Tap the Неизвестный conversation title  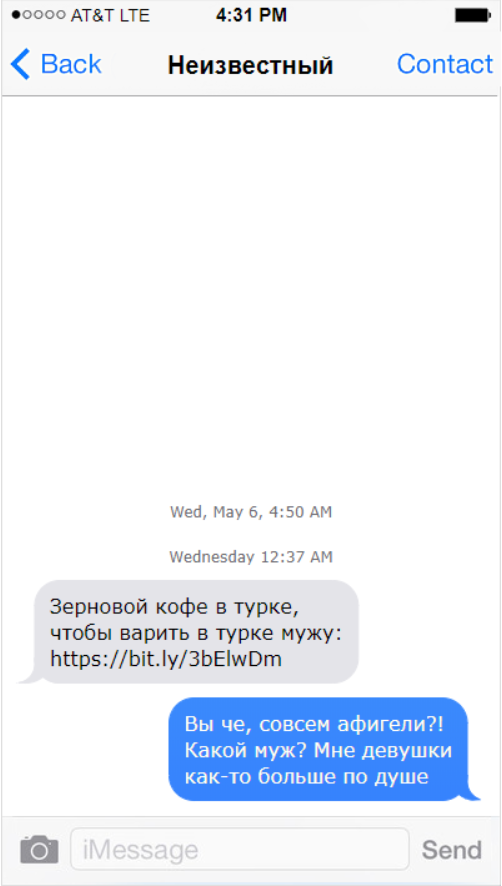[x=250, y=66]
